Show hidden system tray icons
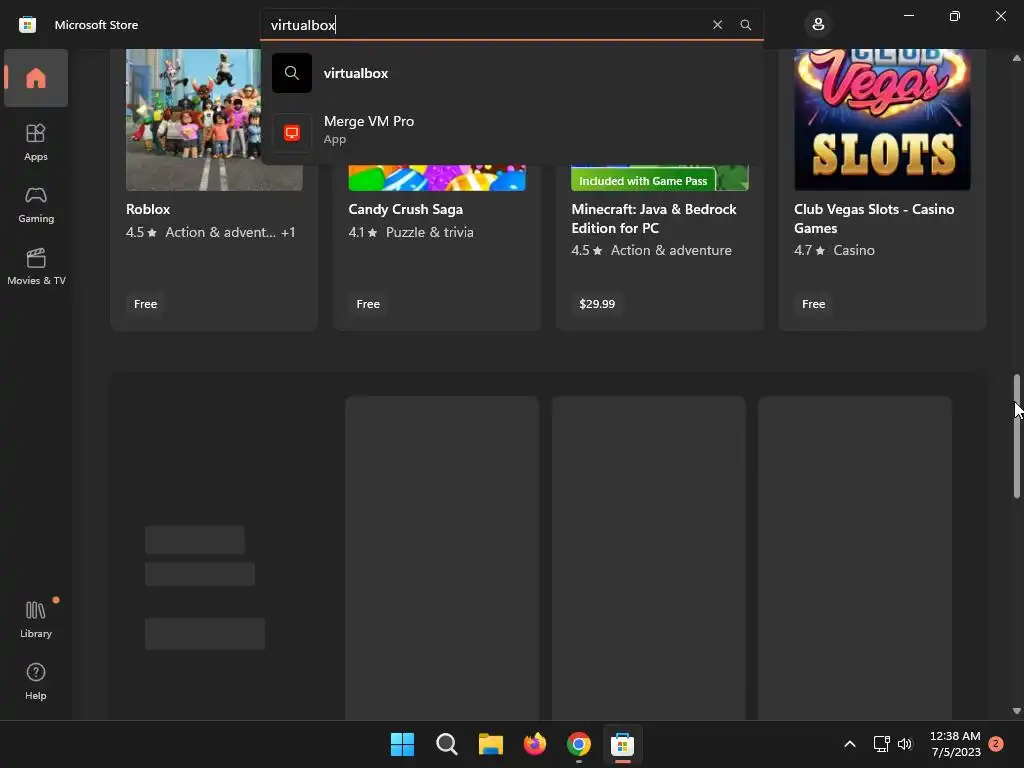Viewport: 1024px width, 768px height. [850, 744]
